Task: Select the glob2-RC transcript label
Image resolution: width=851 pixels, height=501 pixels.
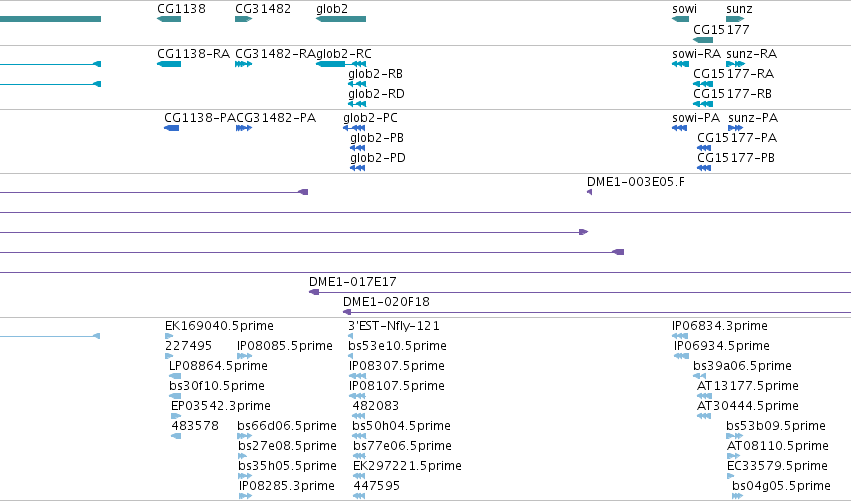Action: [344, 54]
